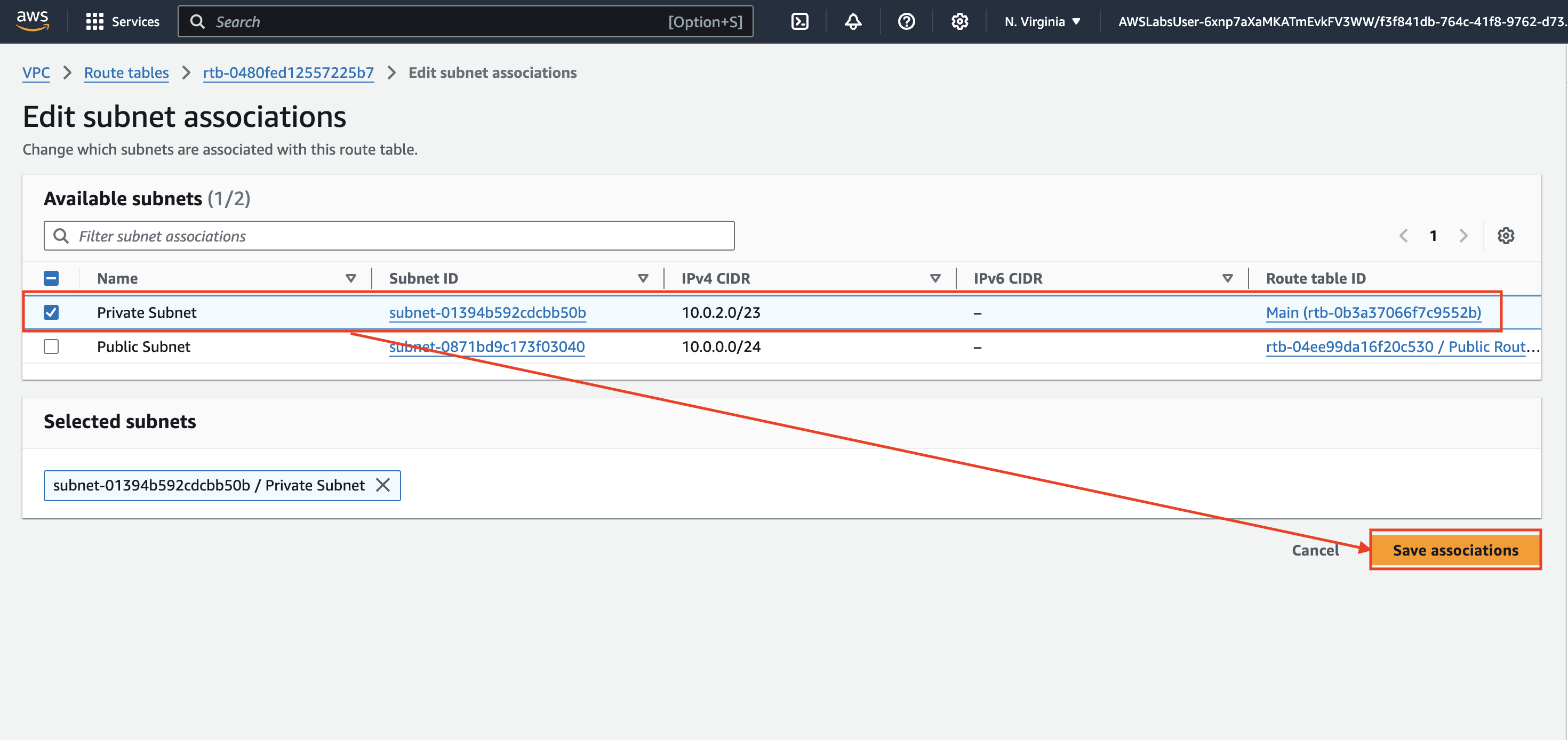Open the Services menu
Image resolution: width=1568 pixels, height=740 pixels.
(123, 22)
